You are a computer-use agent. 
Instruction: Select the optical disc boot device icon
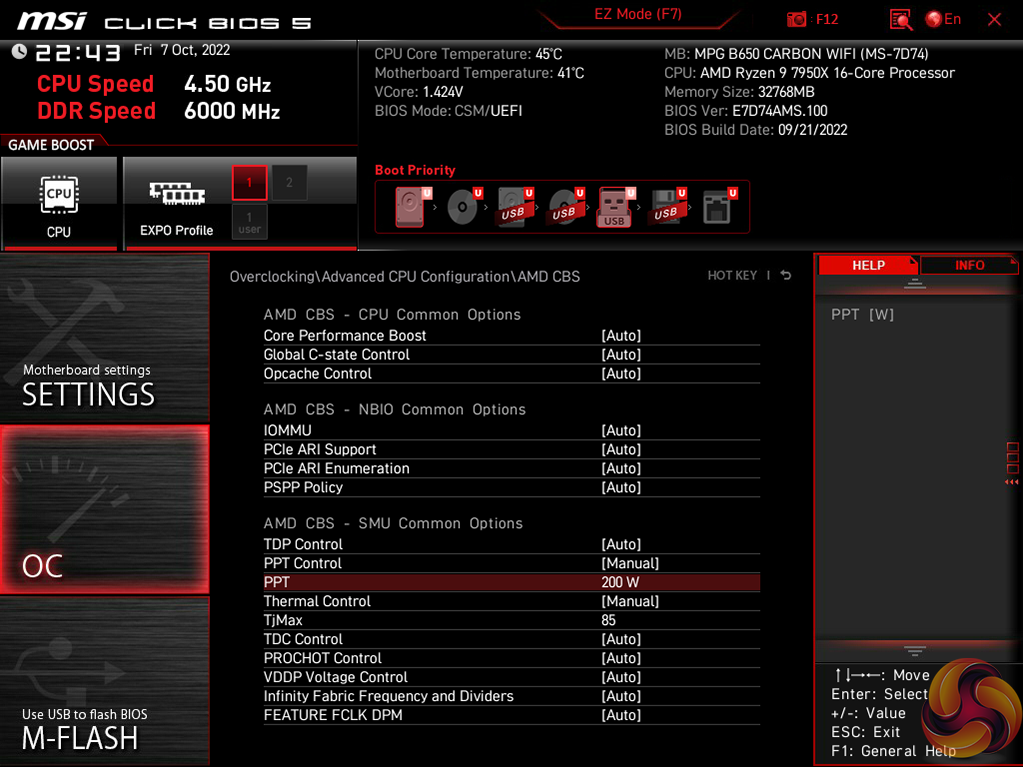(x=462, y=207)
